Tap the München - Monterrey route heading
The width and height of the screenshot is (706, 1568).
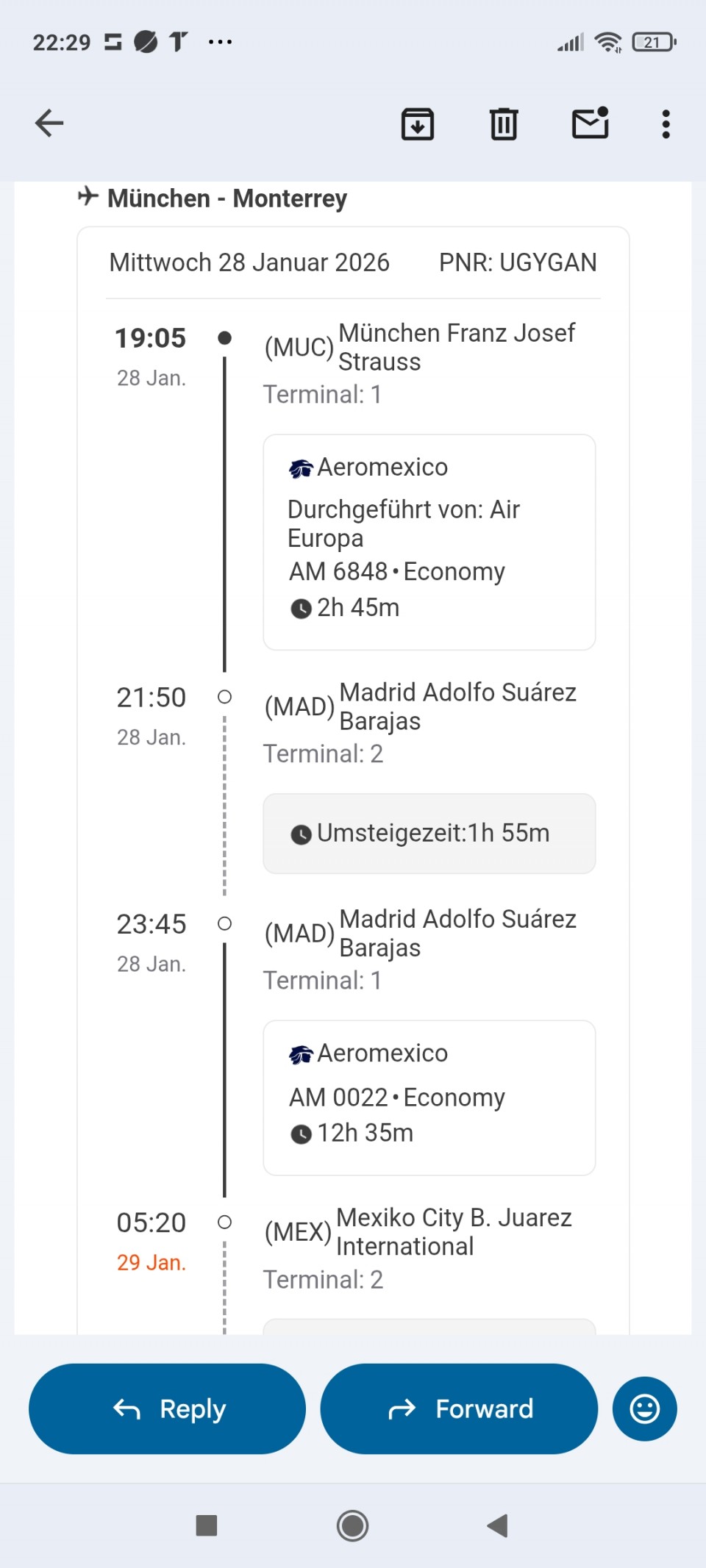pyautogui.click(x=227, y=198)
